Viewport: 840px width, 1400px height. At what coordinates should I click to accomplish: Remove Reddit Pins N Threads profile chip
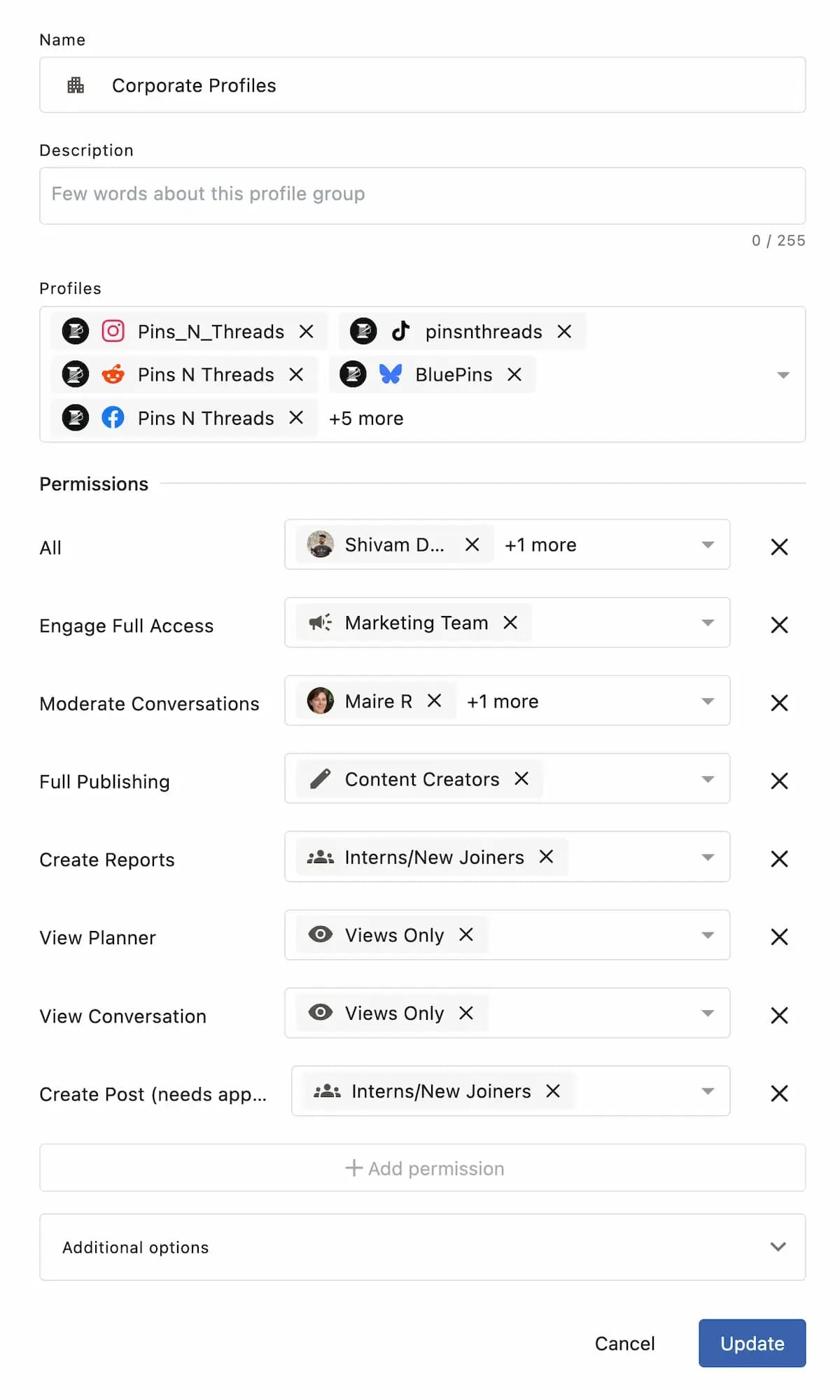(296, 374)
